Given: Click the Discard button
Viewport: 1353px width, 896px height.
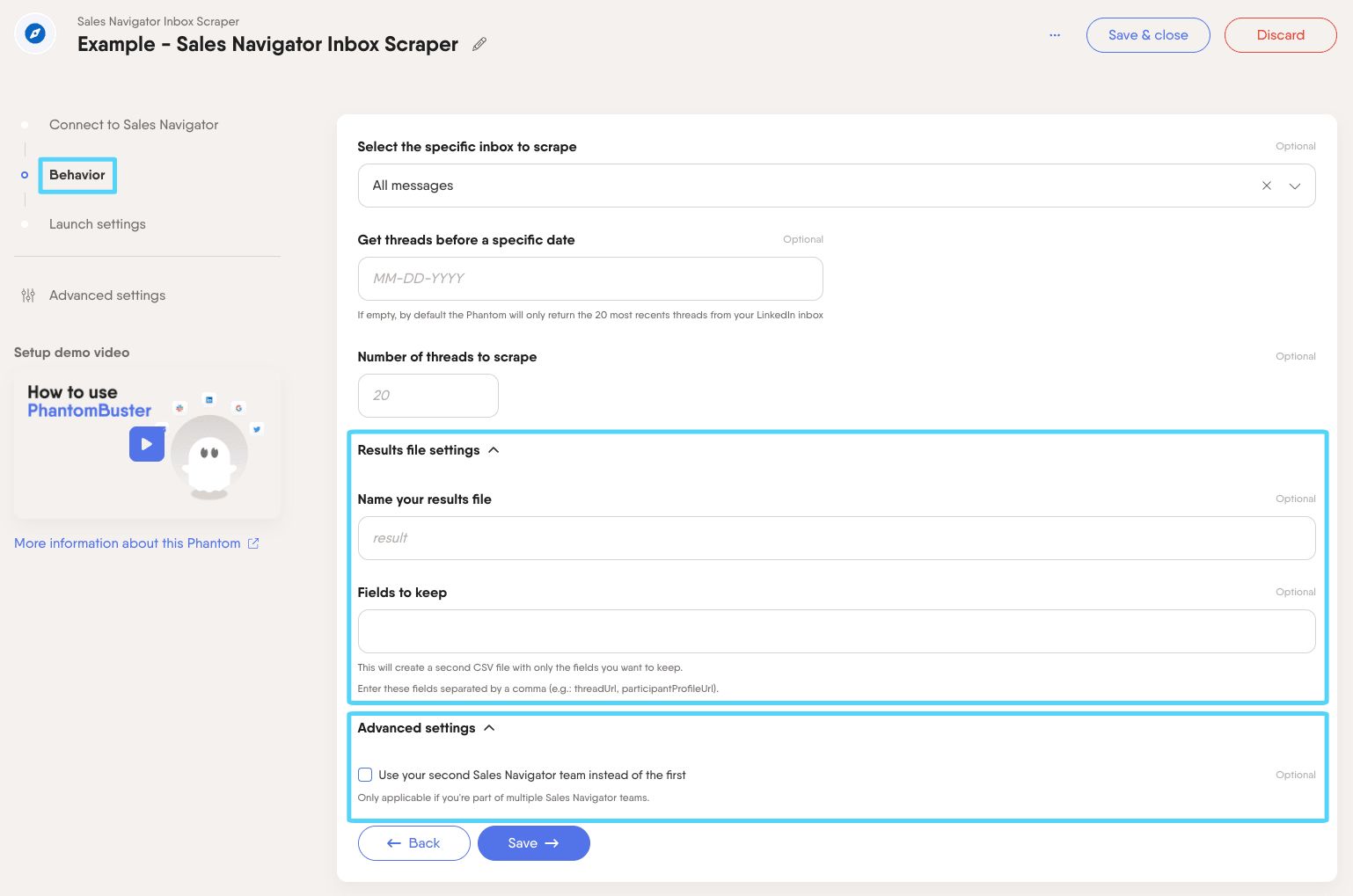Looking at the screenshot, I should point(1281,35).
